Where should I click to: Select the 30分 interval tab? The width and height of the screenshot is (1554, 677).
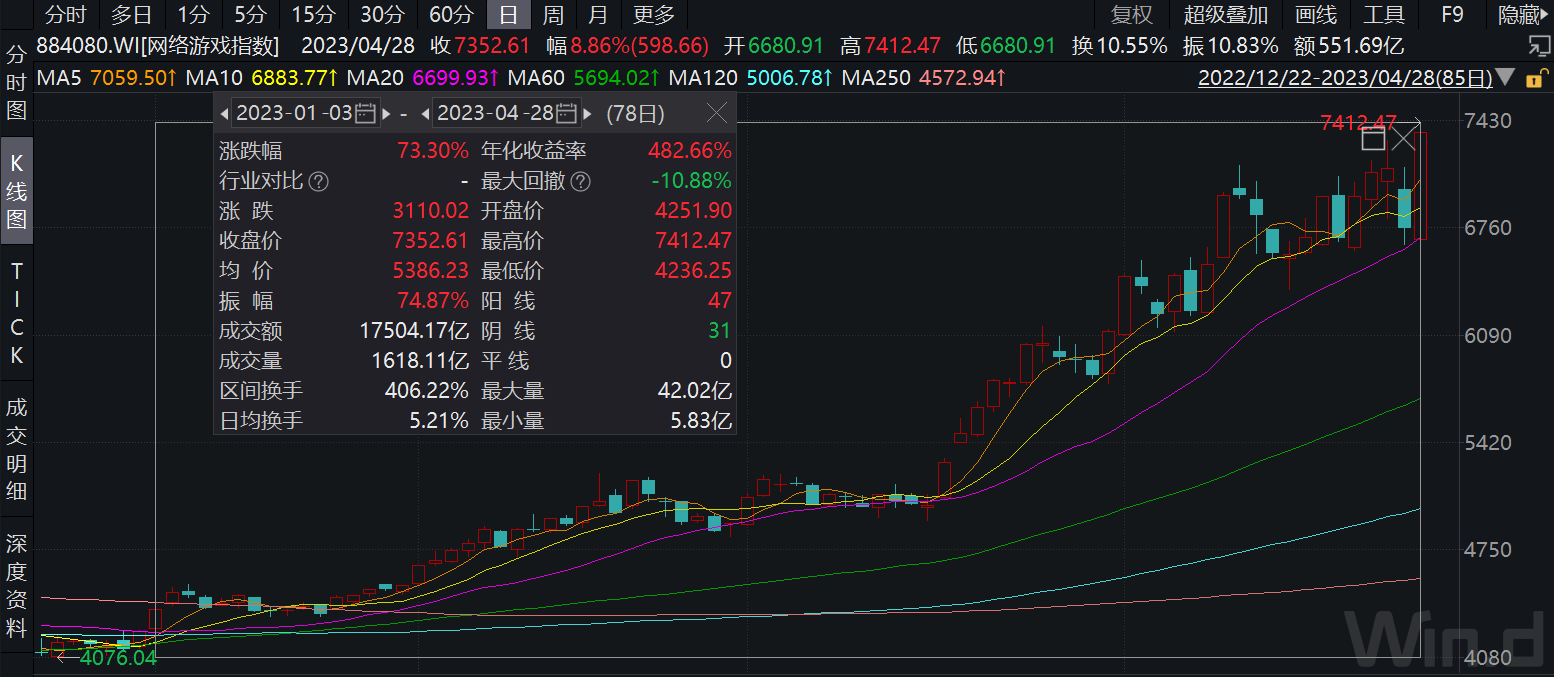tap(383, 14)
